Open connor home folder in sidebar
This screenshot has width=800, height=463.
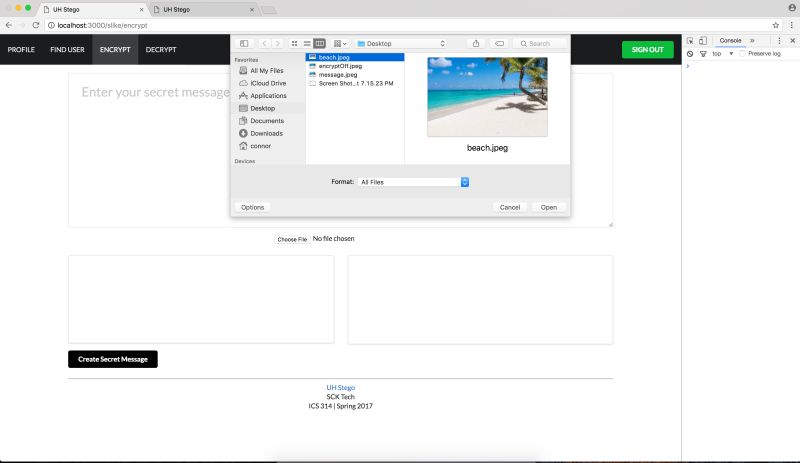(260, 146)
